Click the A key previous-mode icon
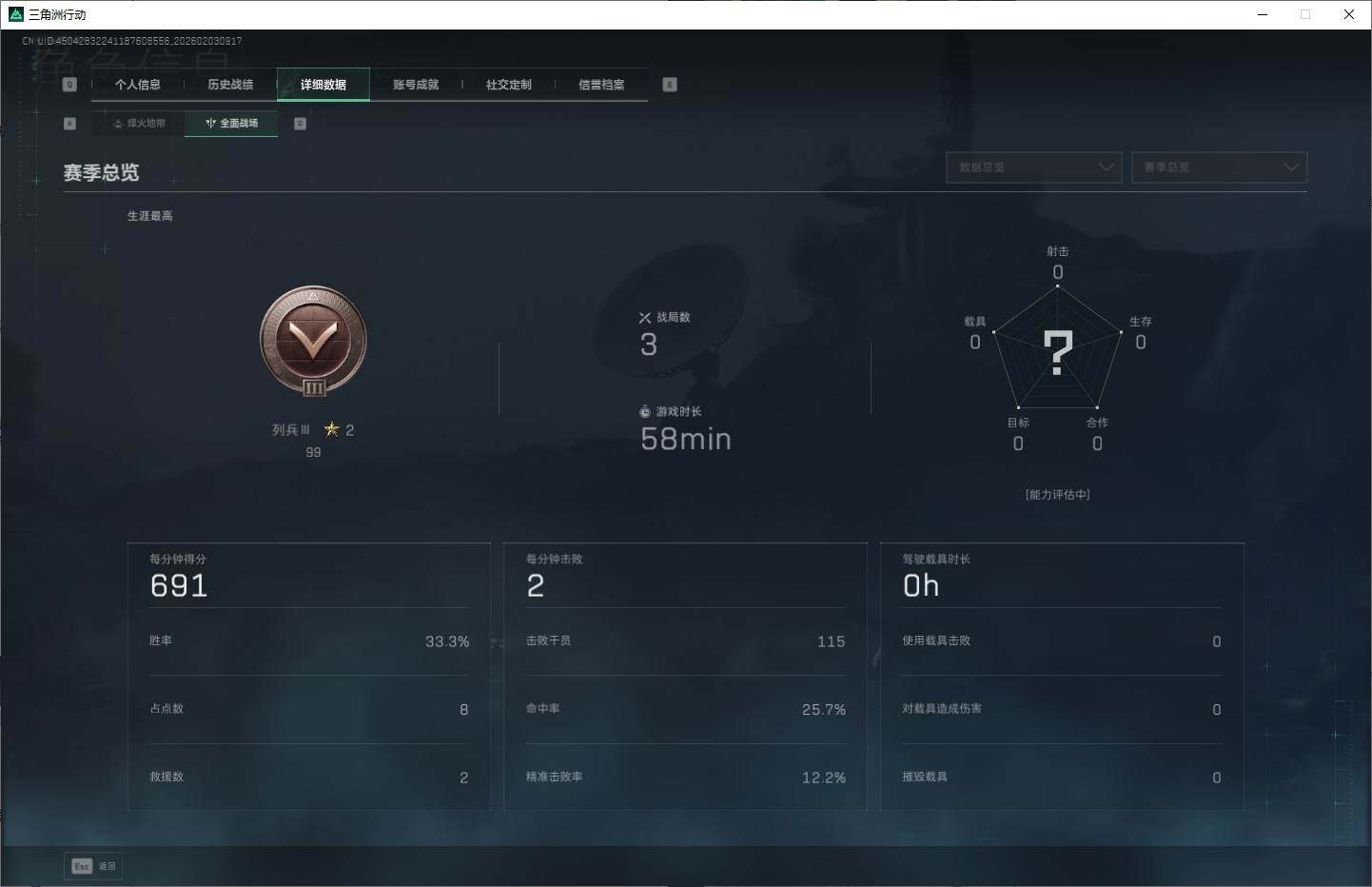Screen dimensions: 1372x887 tap(69, 124)
